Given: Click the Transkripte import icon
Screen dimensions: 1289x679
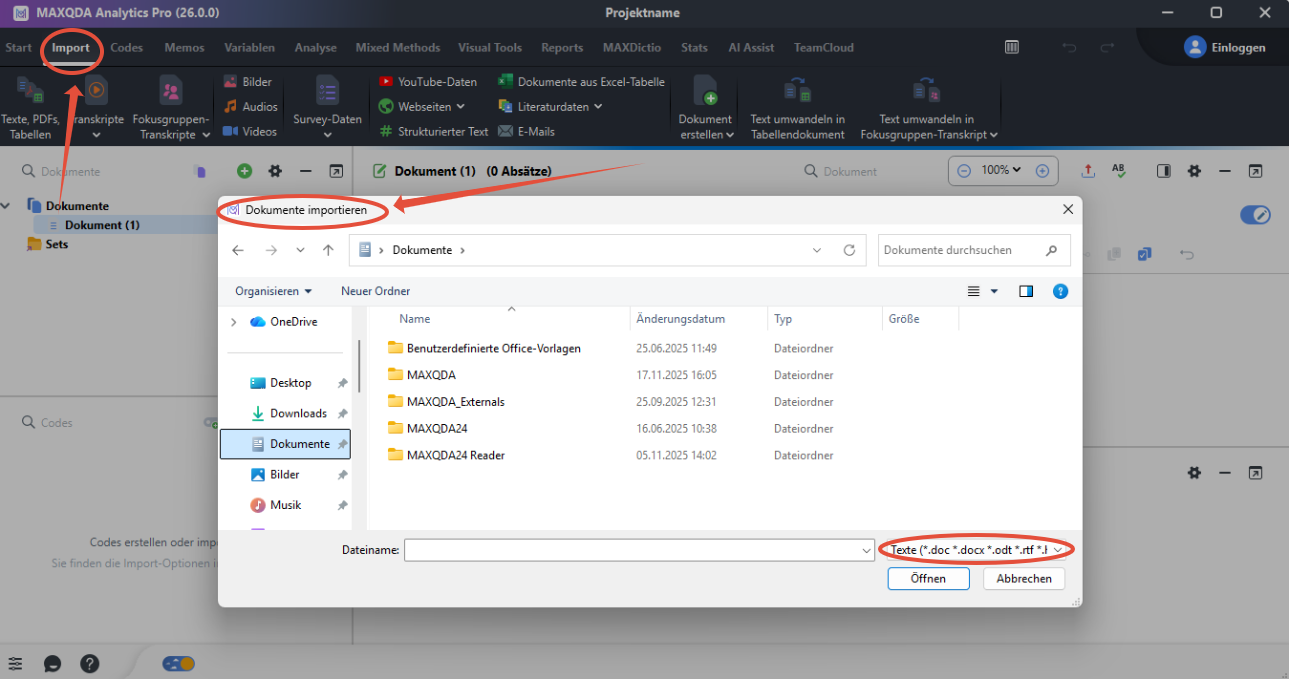Looking at the screenshot, I should point(96,90).
